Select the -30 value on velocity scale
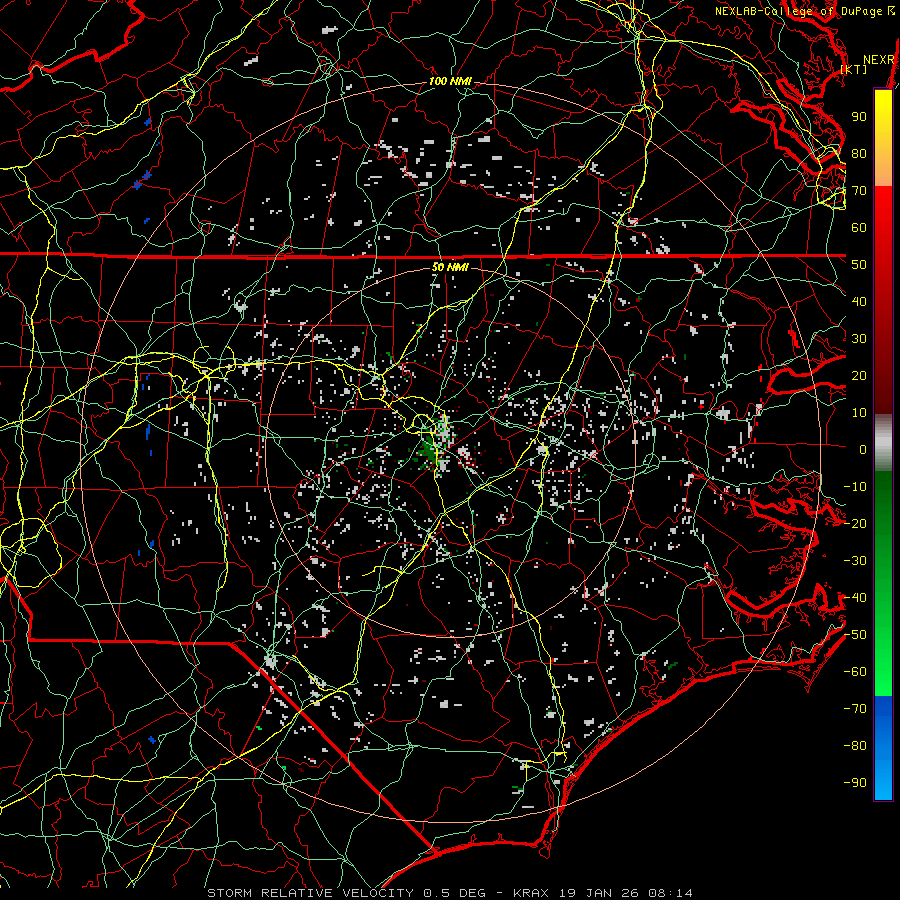The width and height of the screenshot is (900, 900). coord(855,561)
